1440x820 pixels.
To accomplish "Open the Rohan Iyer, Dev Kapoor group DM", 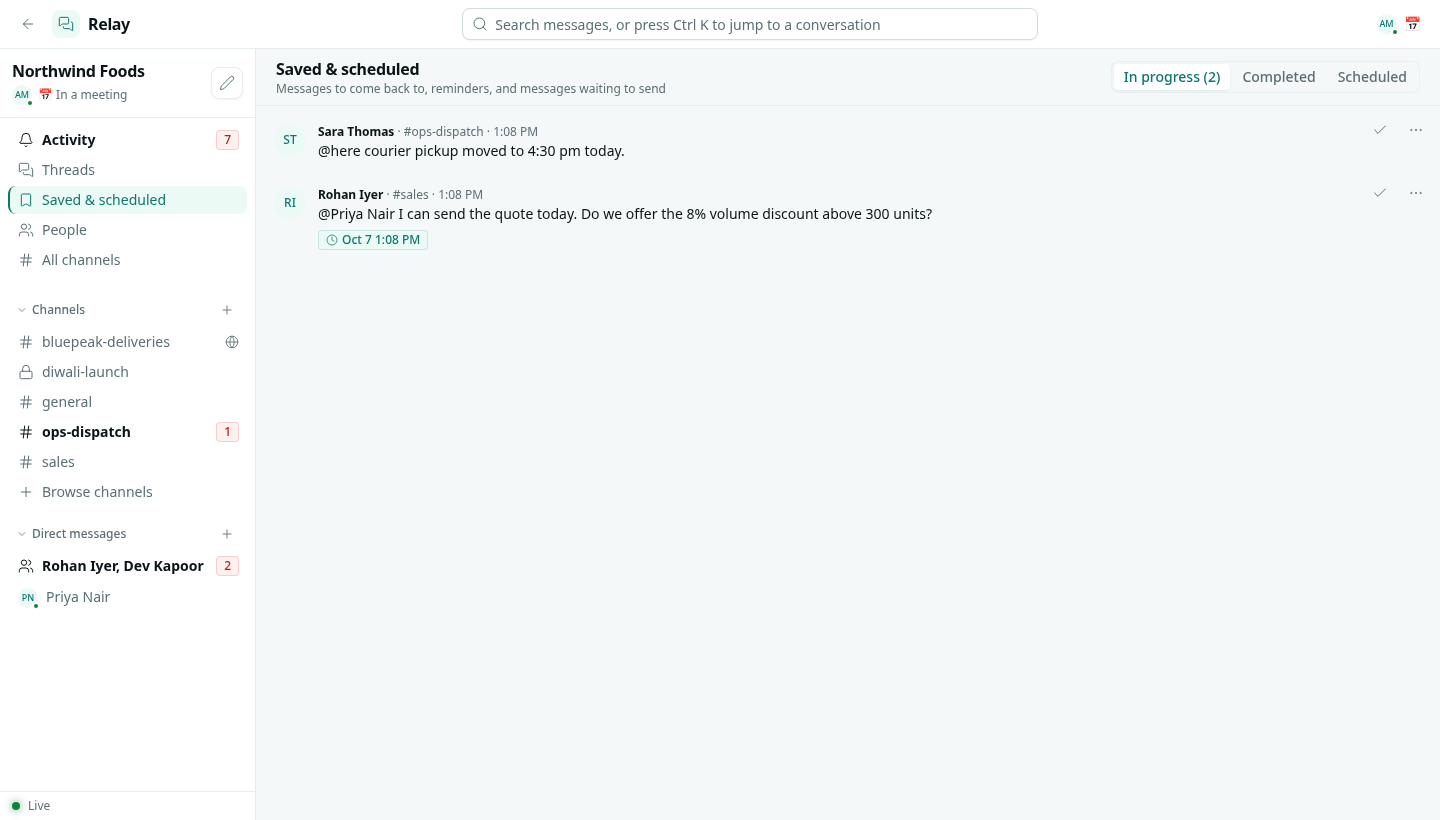I will click(128, 566).
